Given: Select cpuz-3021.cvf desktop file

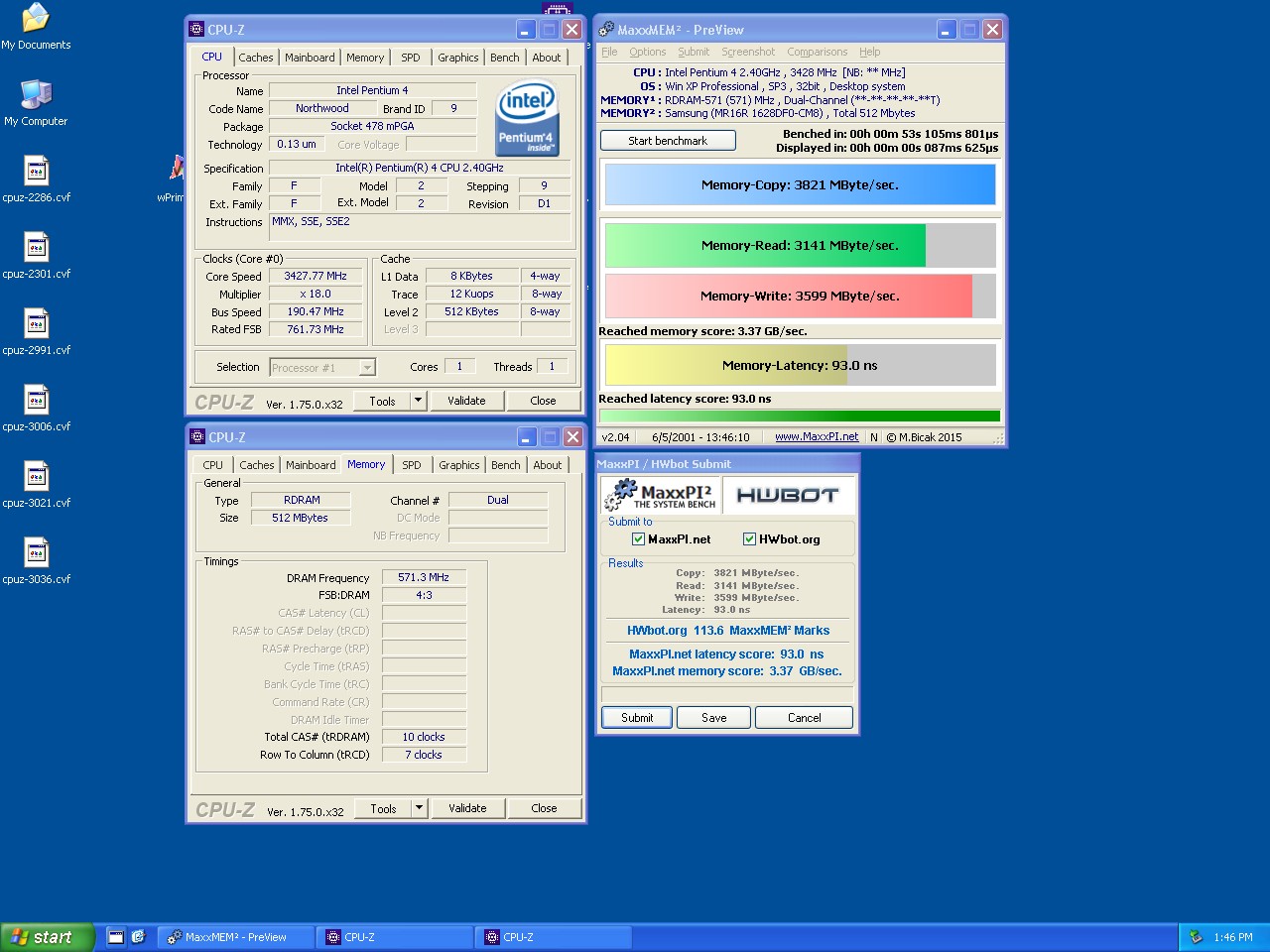Looking at the screenshot, I should pyautogui.click(x=36, y=484).
